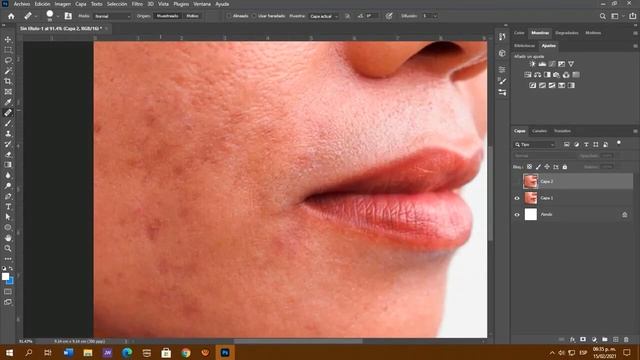The image size is (640, 360).
Task: Select the Gradient tool
Action: point(8,165)
